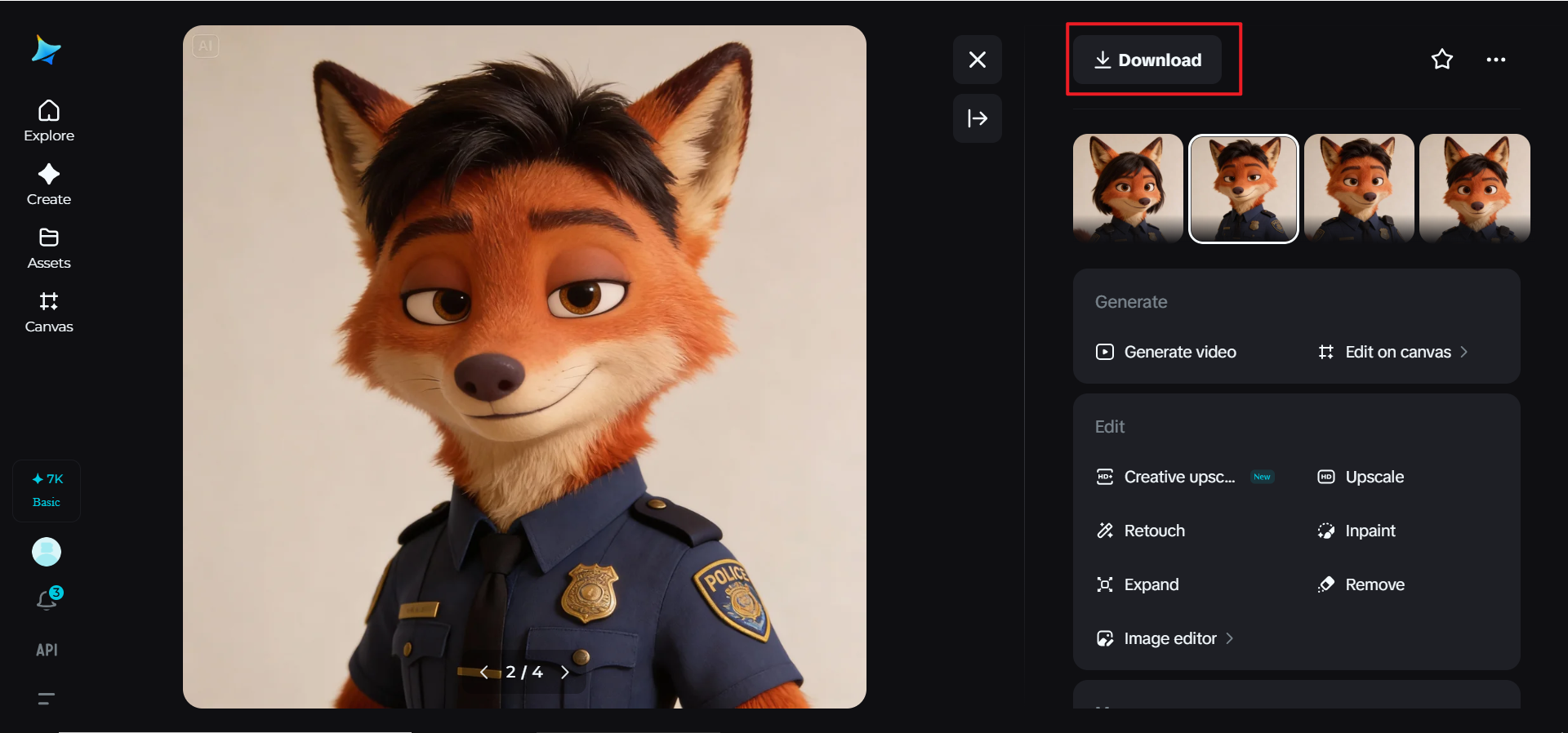The width and height of the screenshot is (1568, 733).
Task: Add this image to favorites with the star
Action: click(x=1442, y=60)
